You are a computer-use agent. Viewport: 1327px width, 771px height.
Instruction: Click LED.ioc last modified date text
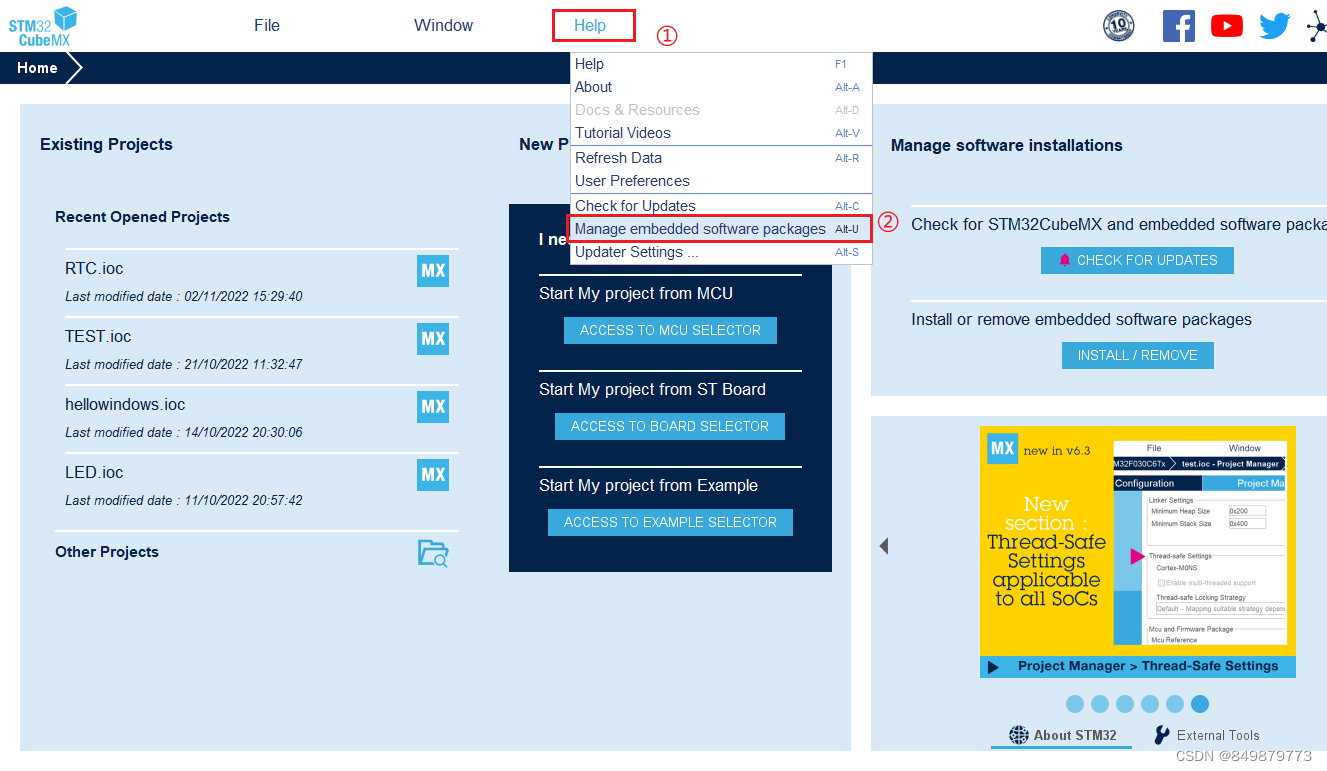(x=184, y=500)
